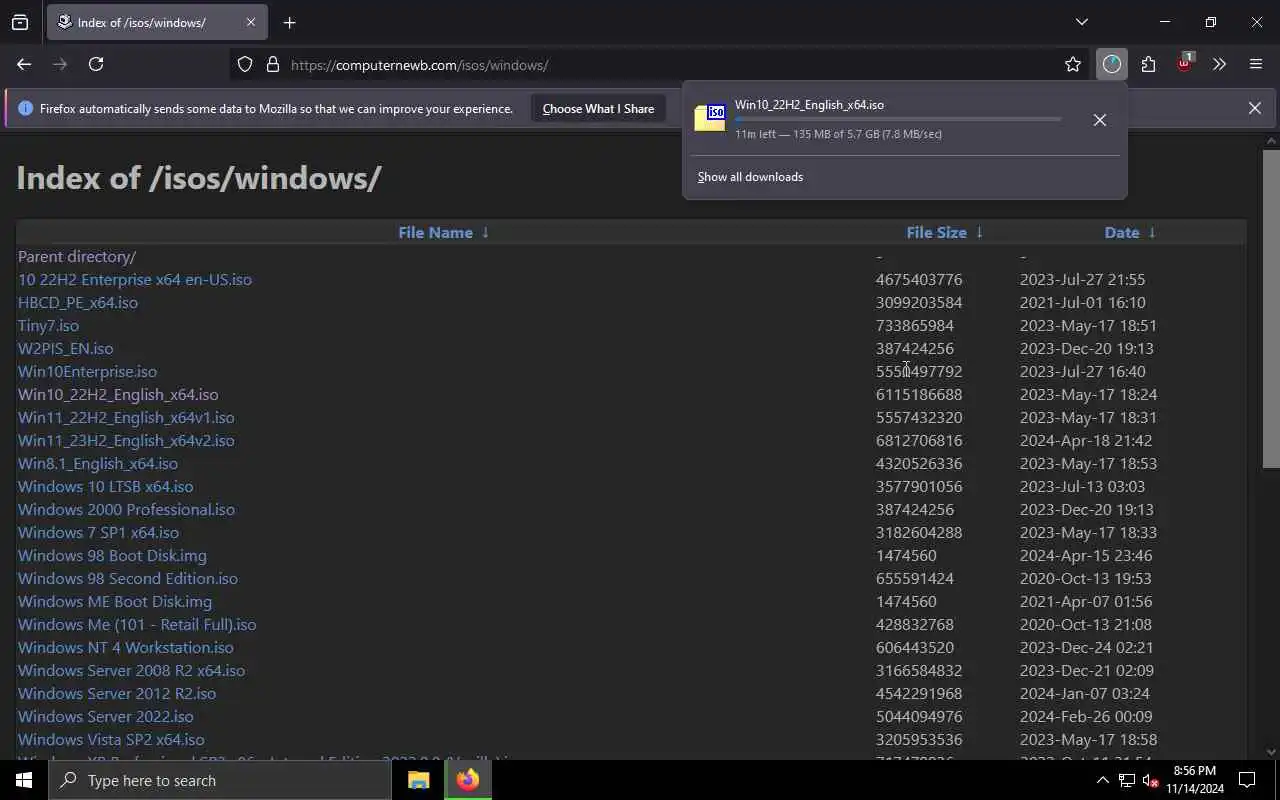Open the Windows Start menu

click(x=24, y=780)
